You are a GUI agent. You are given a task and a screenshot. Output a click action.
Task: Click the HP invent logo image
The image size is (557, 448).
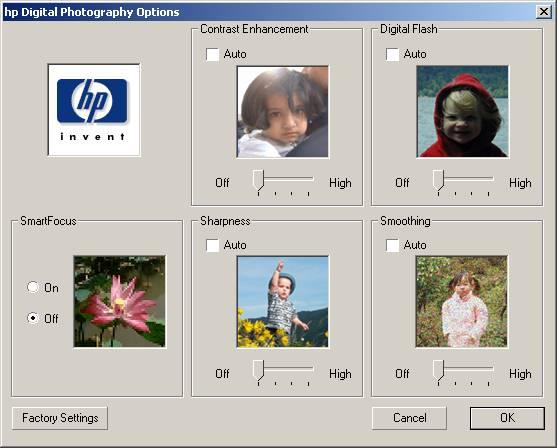[94, 110]
